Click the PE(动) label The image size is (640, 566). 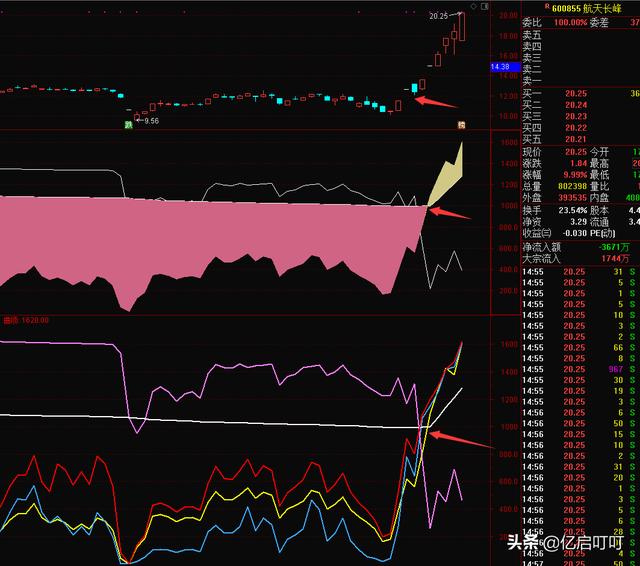[602, 233]
